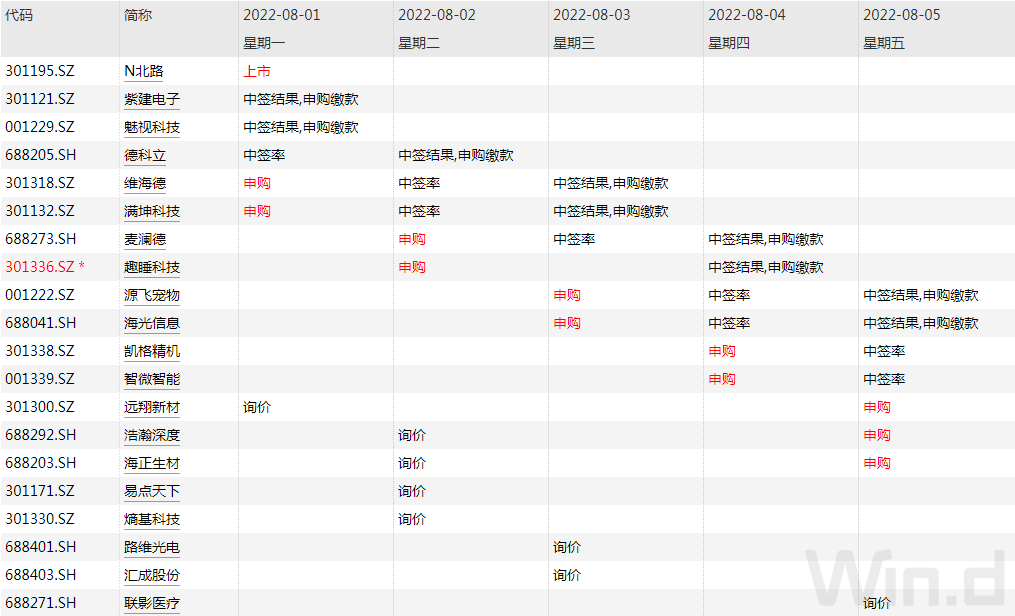Open the 德科立 stock link
This screenshot has width=1015, height=616.
coord(145,155)
